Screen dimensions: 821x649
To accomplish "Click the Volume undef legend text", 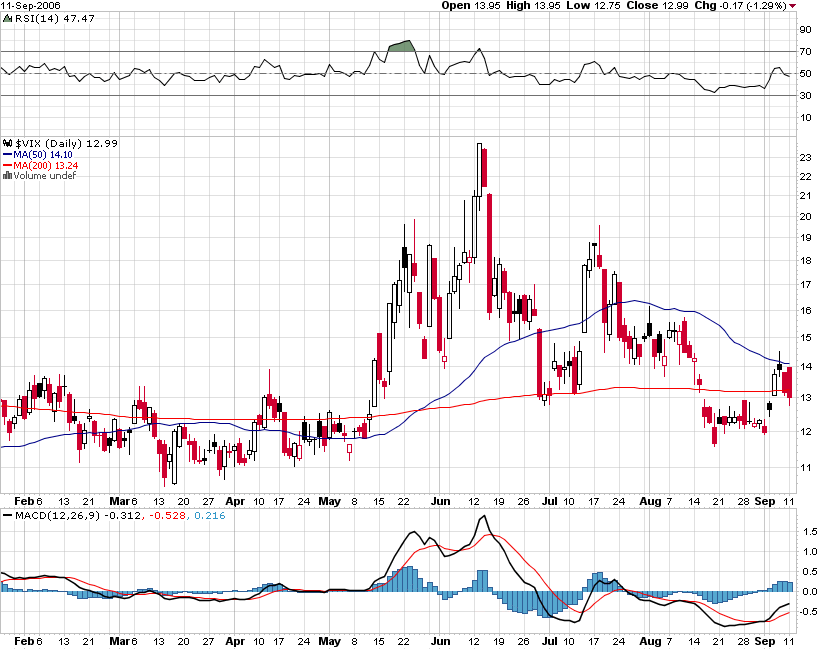I will [40, 176].
